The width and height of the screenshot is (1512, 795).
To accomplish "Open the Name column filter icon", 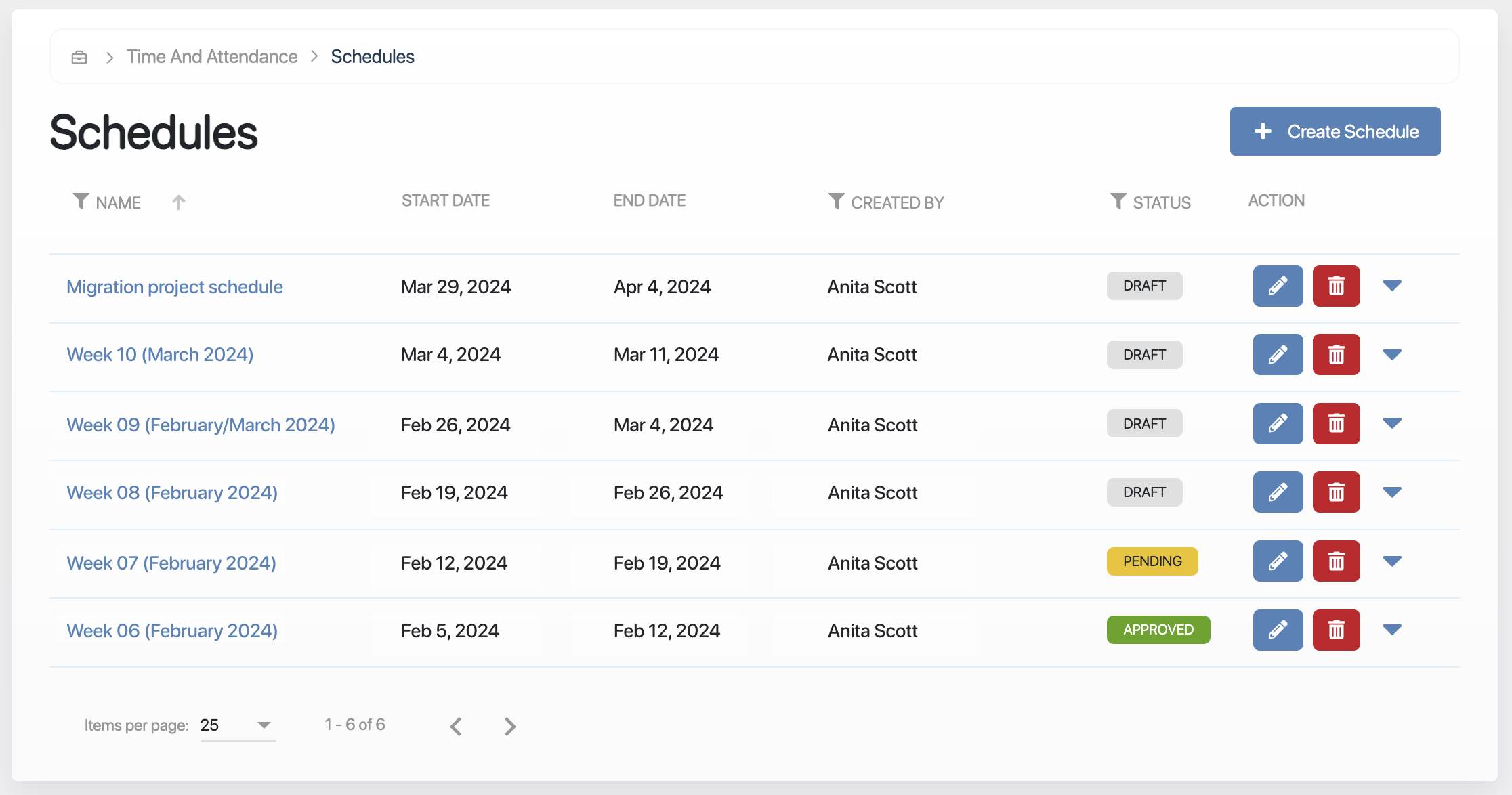I will click(x=81, y=201).
